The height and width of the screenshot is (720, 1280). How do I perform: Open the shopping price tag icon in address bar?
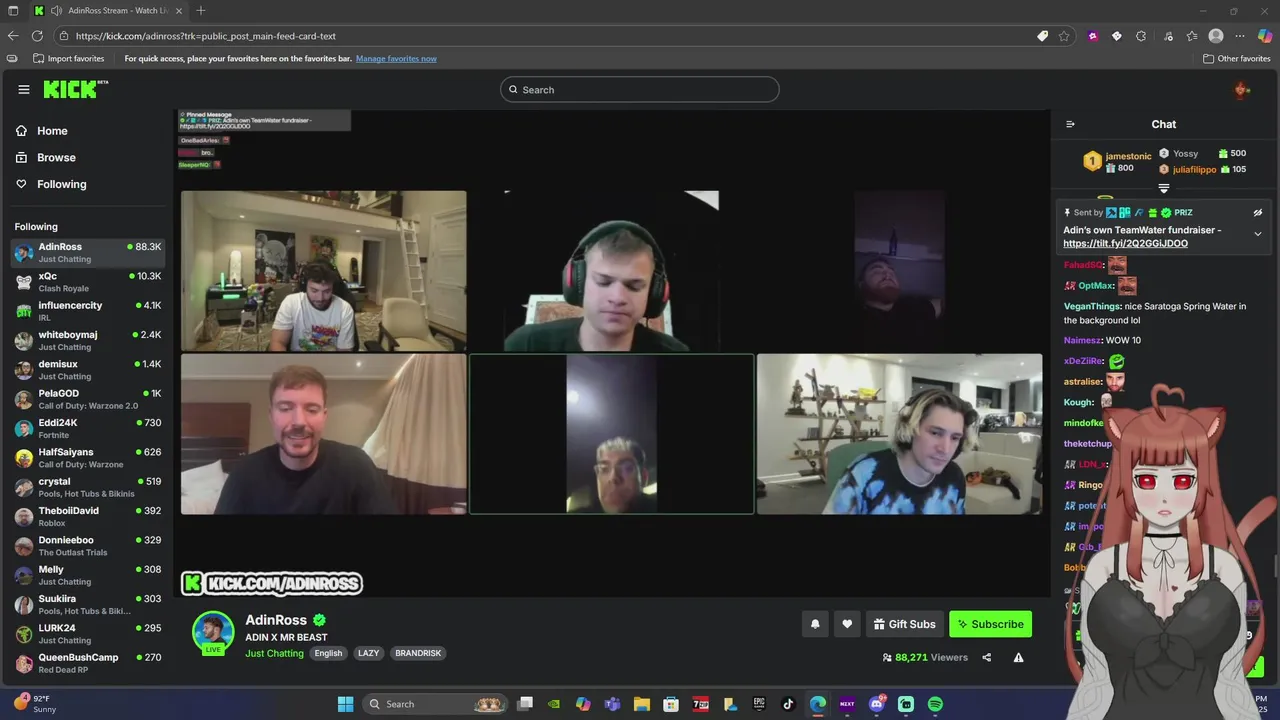tap(1042, 36)
